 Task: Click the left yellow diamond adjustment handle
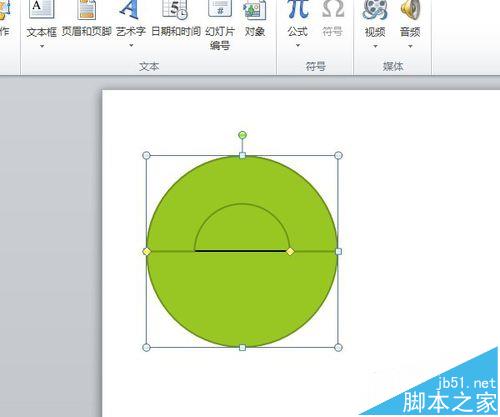(x=146, y=251)
